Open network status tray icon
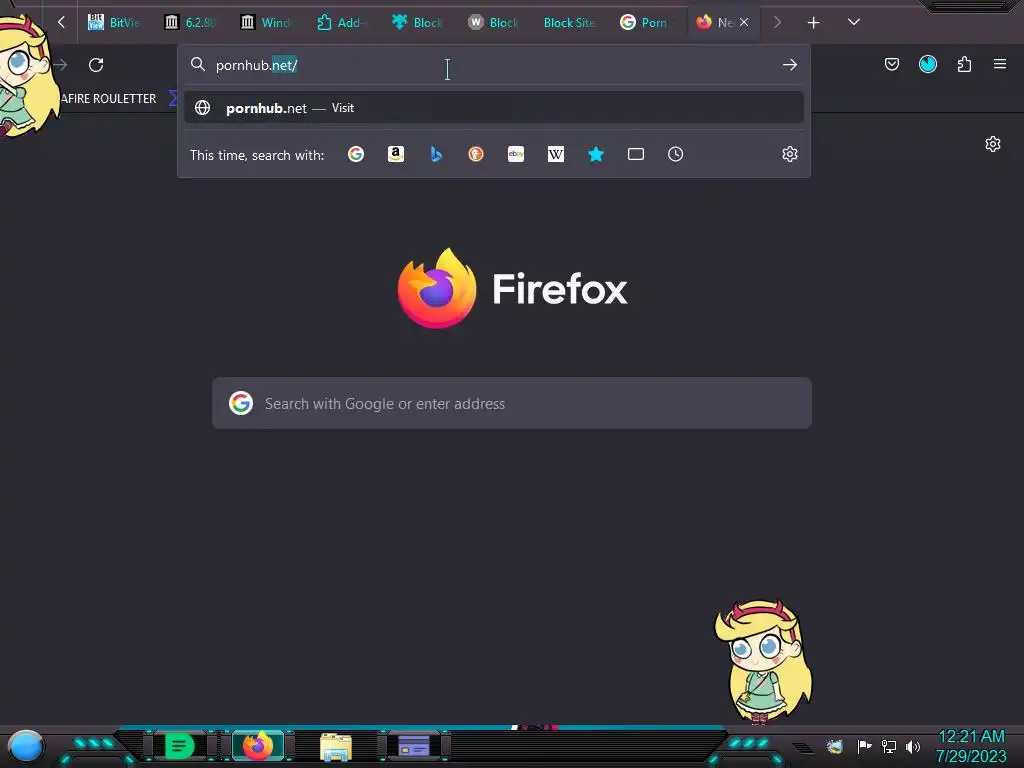Image resolution: width=1024 pixels, height=768 pixels. coord(888,746)
